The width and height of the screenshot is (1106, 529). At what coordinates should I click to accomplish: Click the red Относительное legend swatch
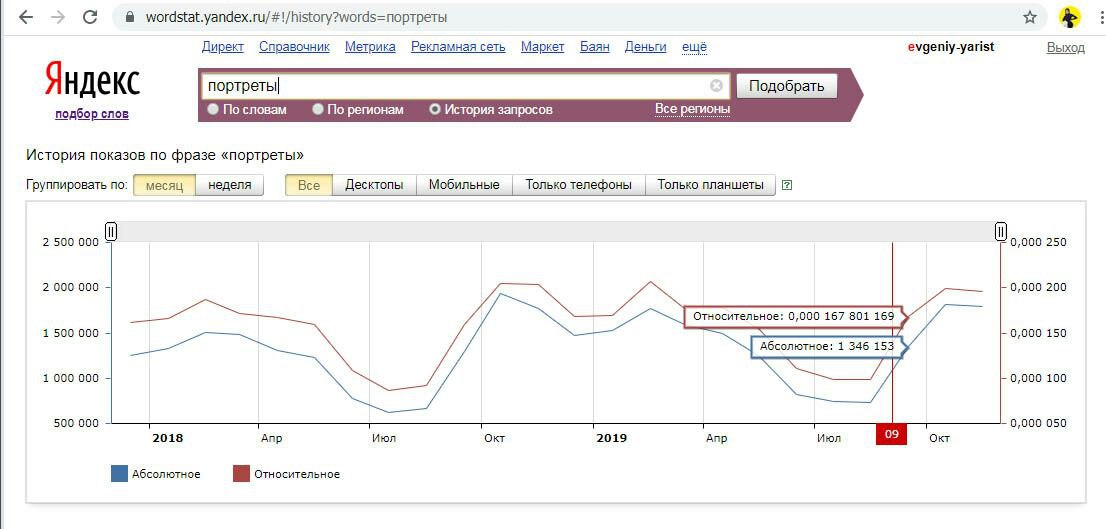[241, 474]
